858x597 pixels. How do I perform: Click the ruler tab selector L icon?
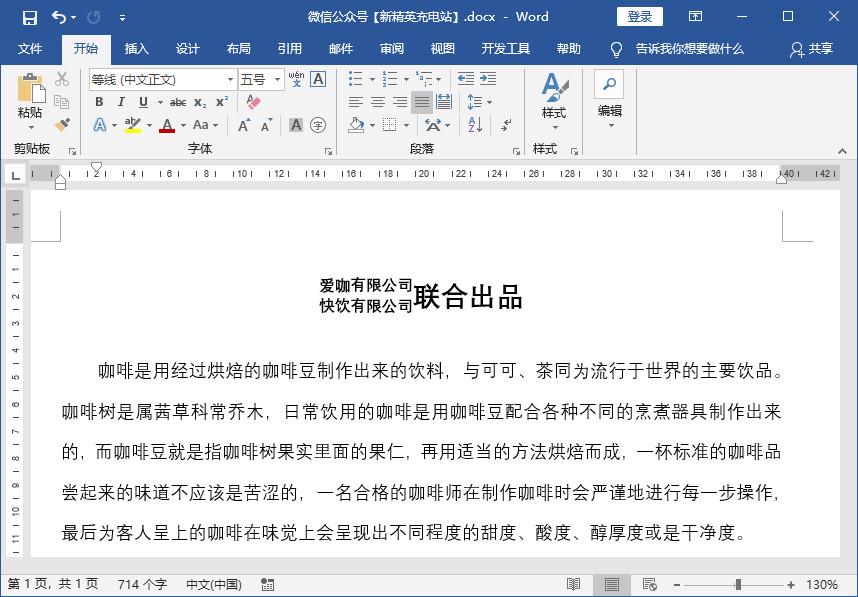(15, 175)
